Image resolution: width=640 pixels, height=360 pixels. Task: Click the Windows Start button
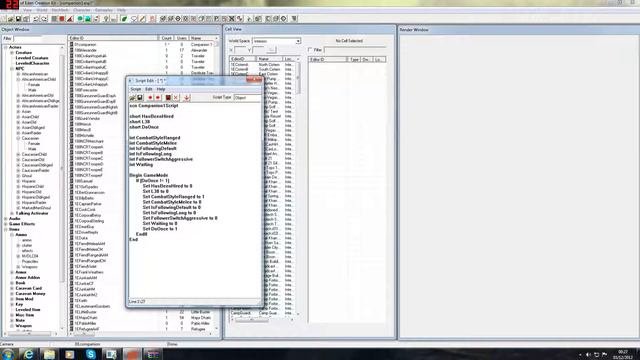(8, 354)
